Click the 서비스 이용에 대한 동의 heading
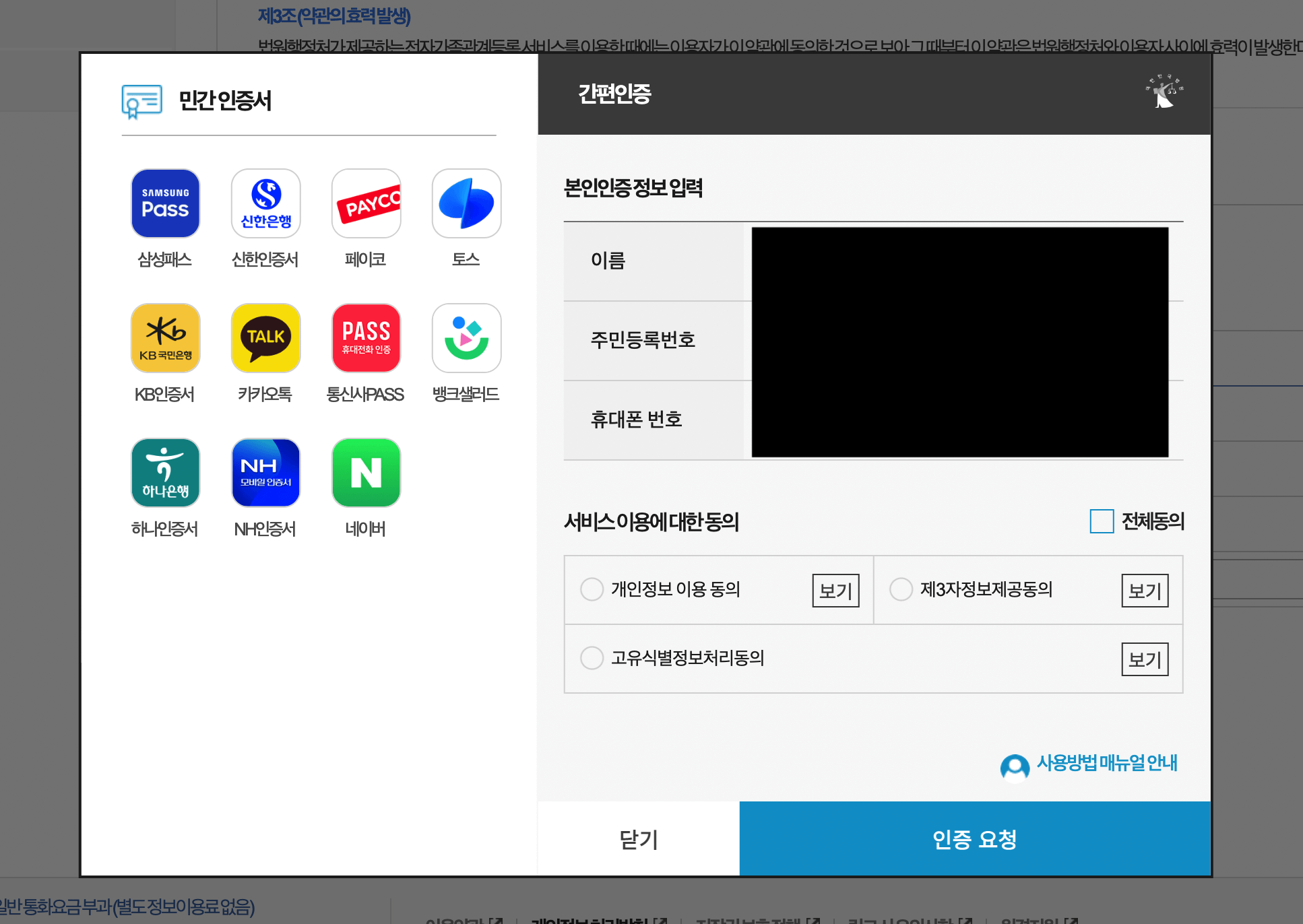 pyautogui.click(x=651, y=522)
